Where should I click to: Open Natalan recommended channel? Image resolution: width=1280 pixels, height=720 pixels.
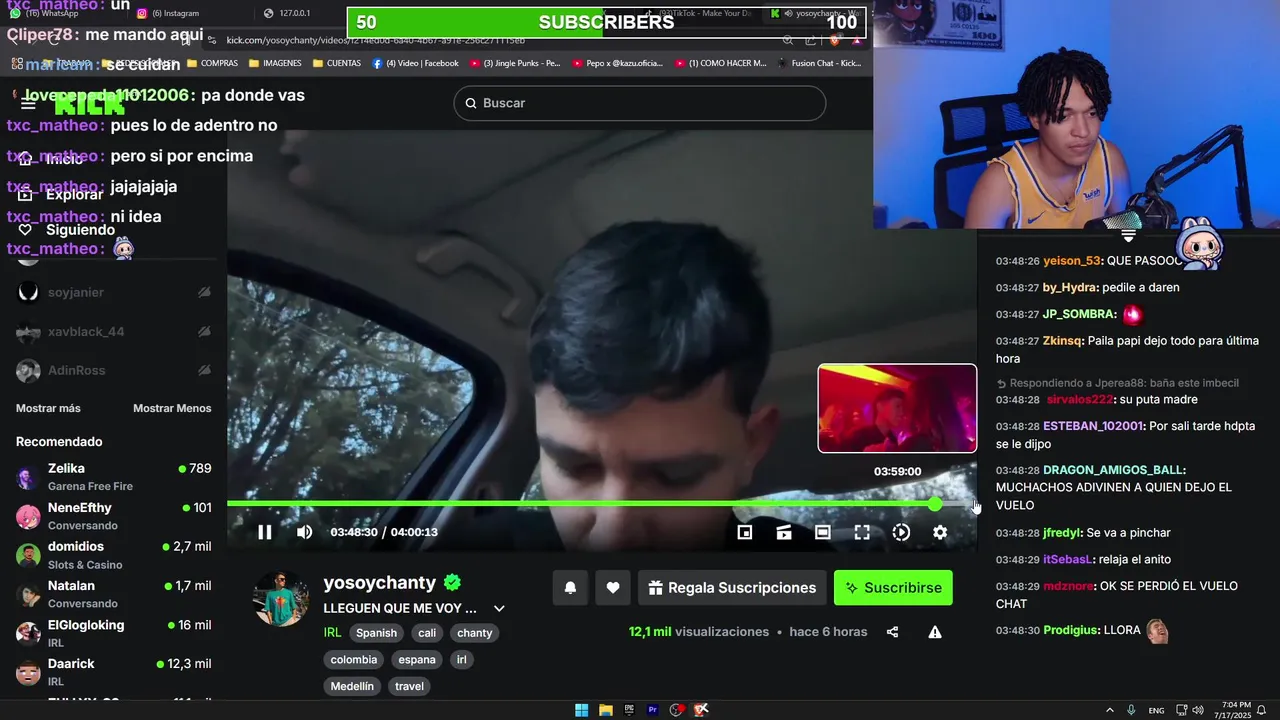pyautogui.click(x=114, y=594)
